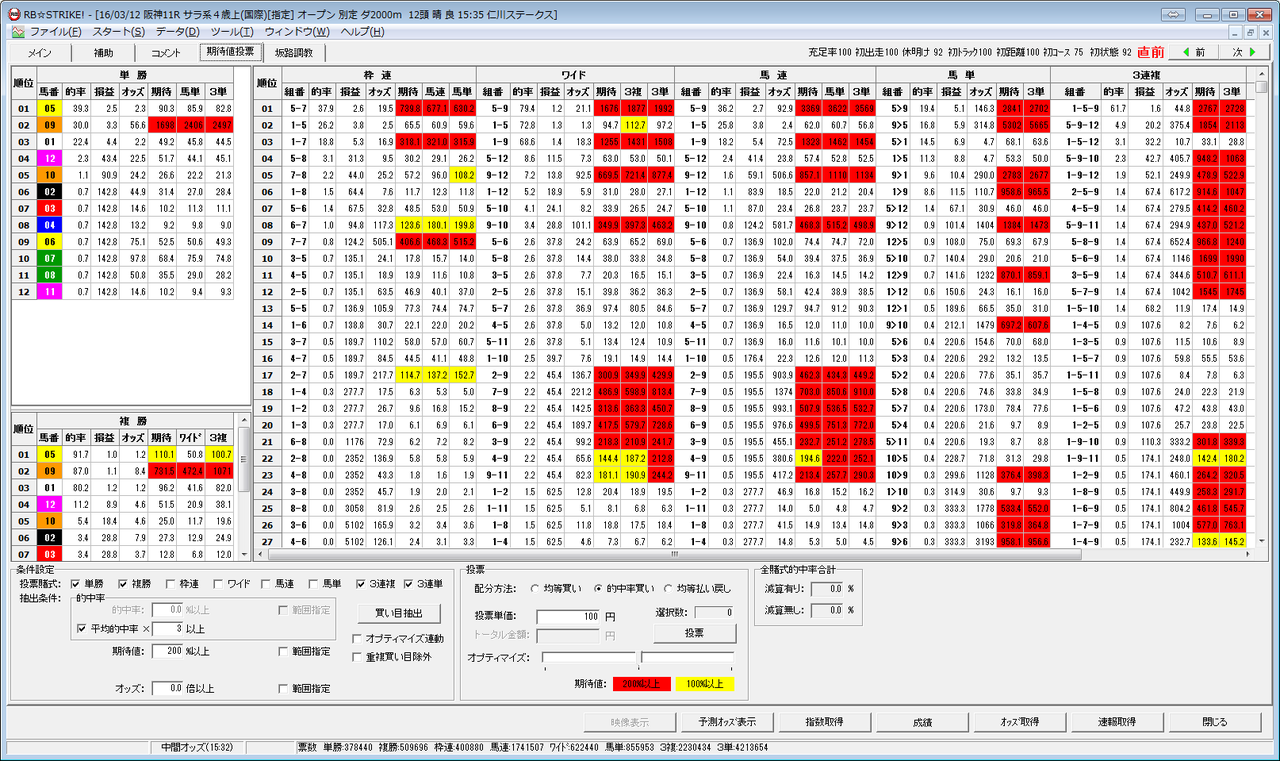Click the 3連複 section header

coord(1147,74)
